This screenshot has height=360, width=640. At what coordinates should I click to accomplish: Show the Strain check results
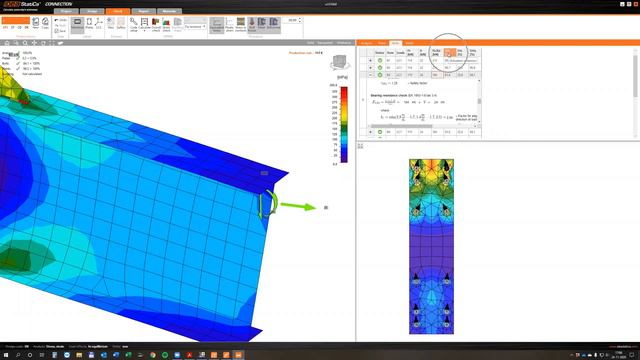pos(167,24)
